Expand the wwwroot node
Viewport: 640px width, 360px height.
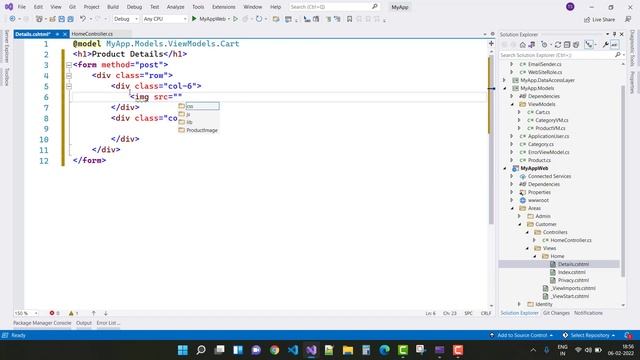(512, 200)
